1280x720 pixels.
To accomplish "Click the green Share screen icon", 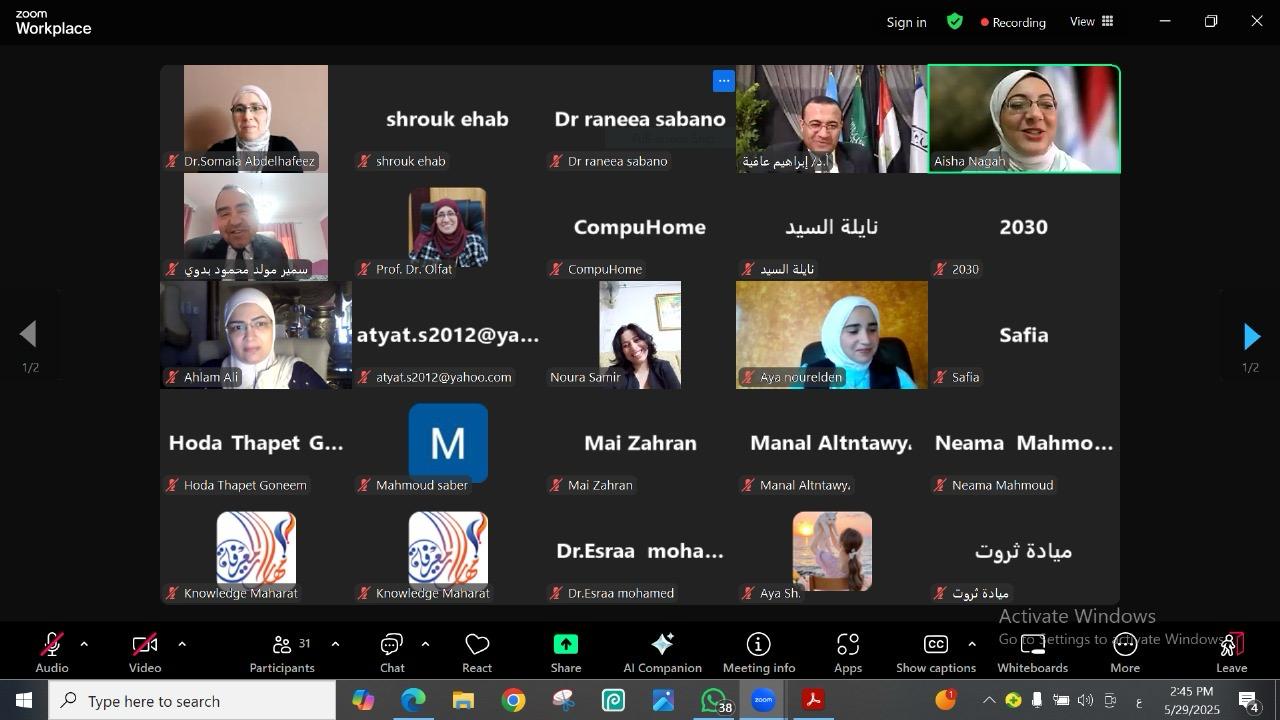I will (565, 645).
